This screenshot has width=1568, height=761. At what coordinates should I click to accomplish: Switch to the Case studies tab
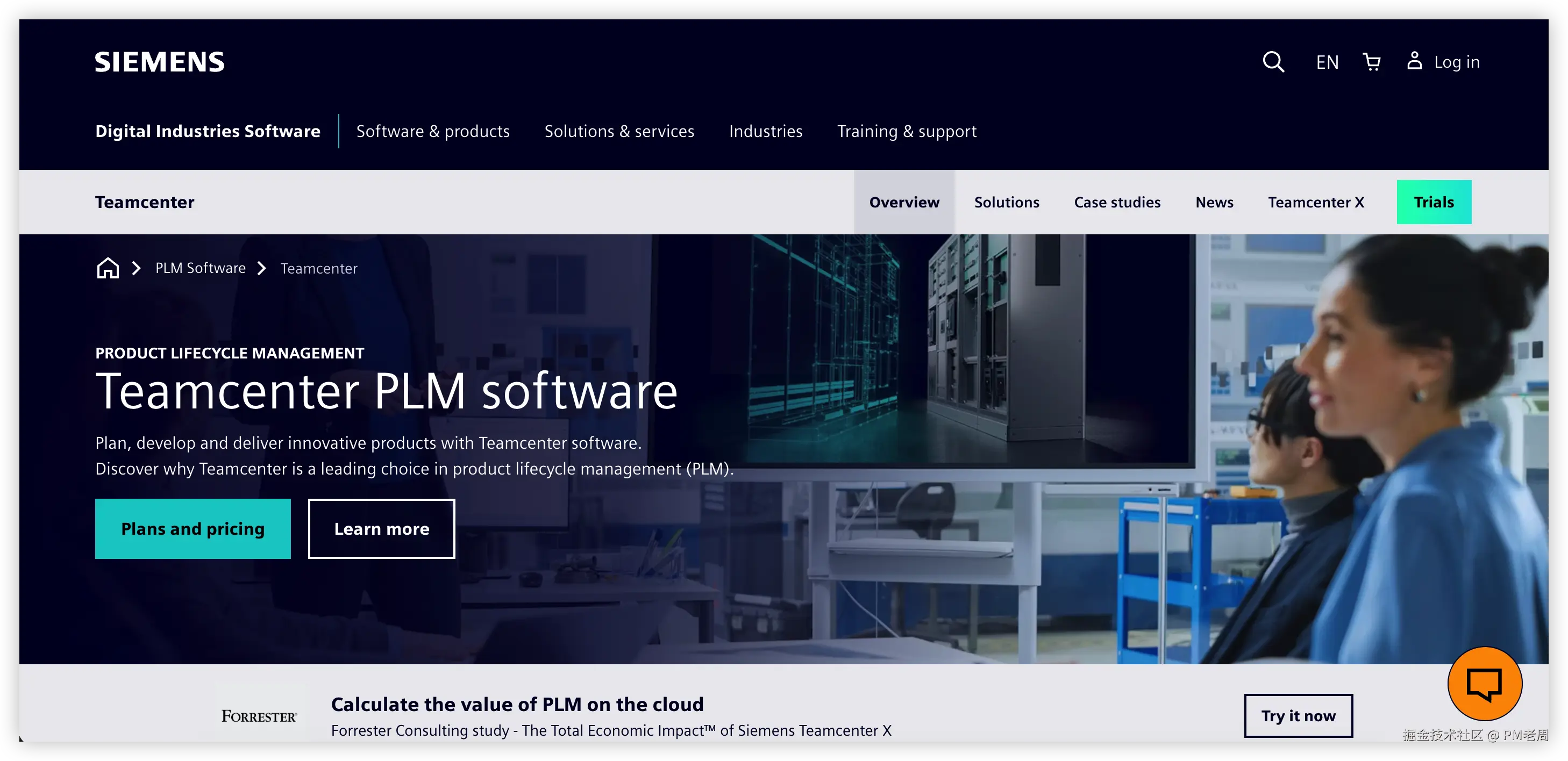pos(1117,202)
